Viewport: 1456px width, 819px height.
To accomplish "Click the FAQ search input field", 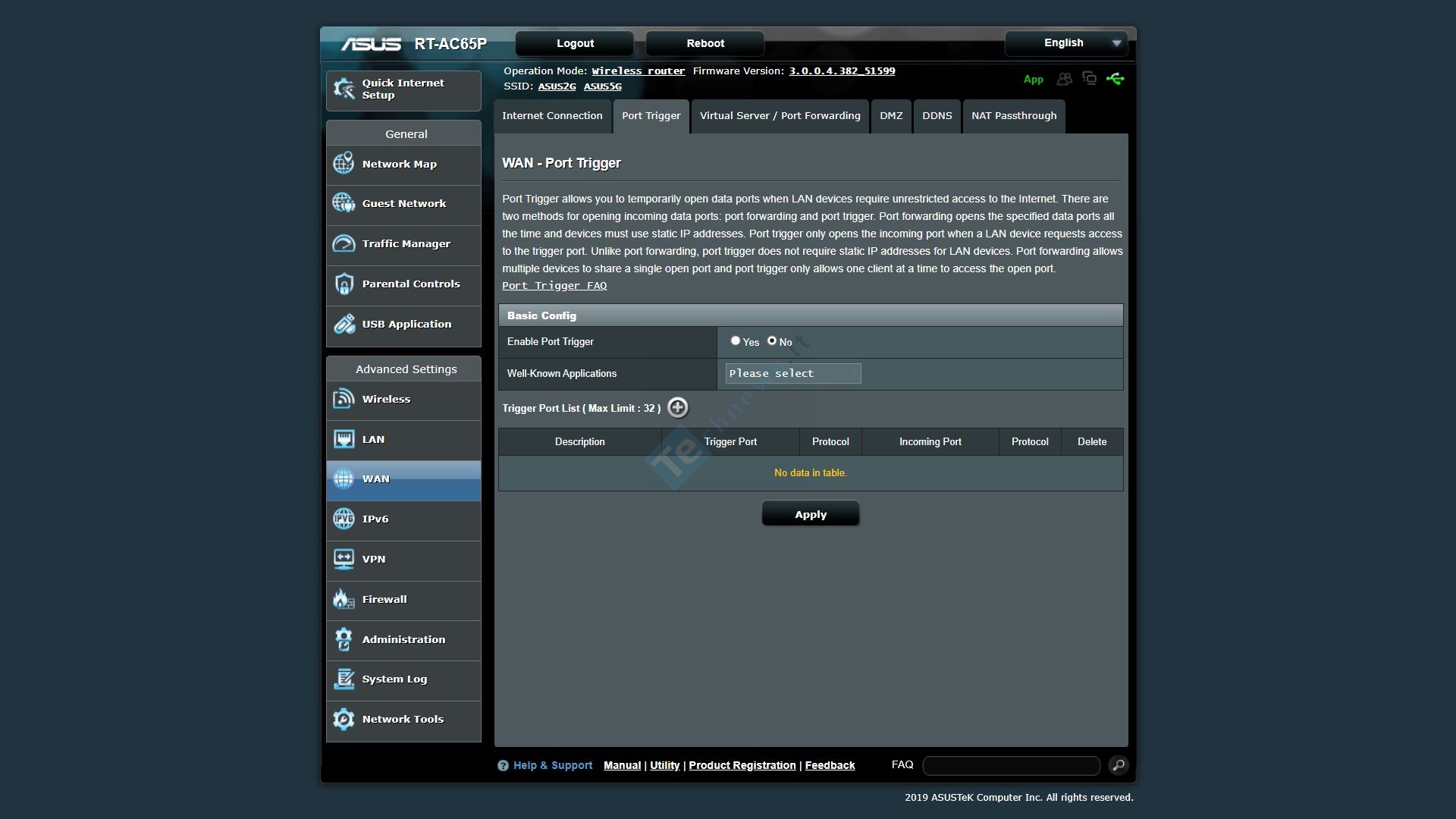I will coord(1011,766).
